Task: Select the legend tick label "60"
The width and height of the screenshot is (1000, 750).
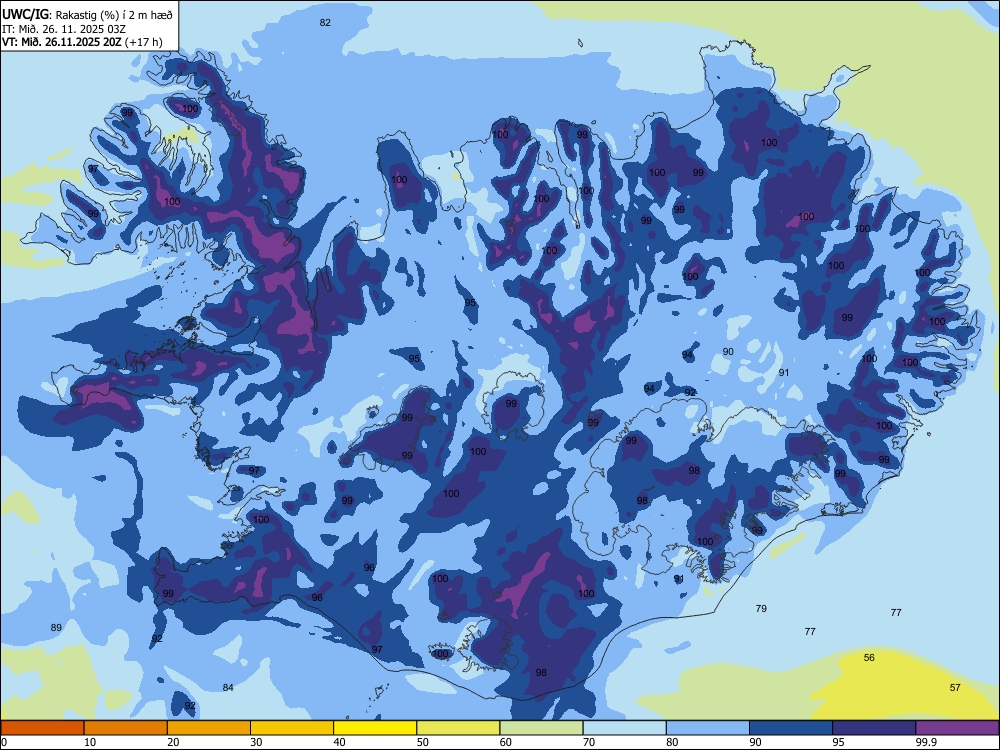Action: (506, 742)
